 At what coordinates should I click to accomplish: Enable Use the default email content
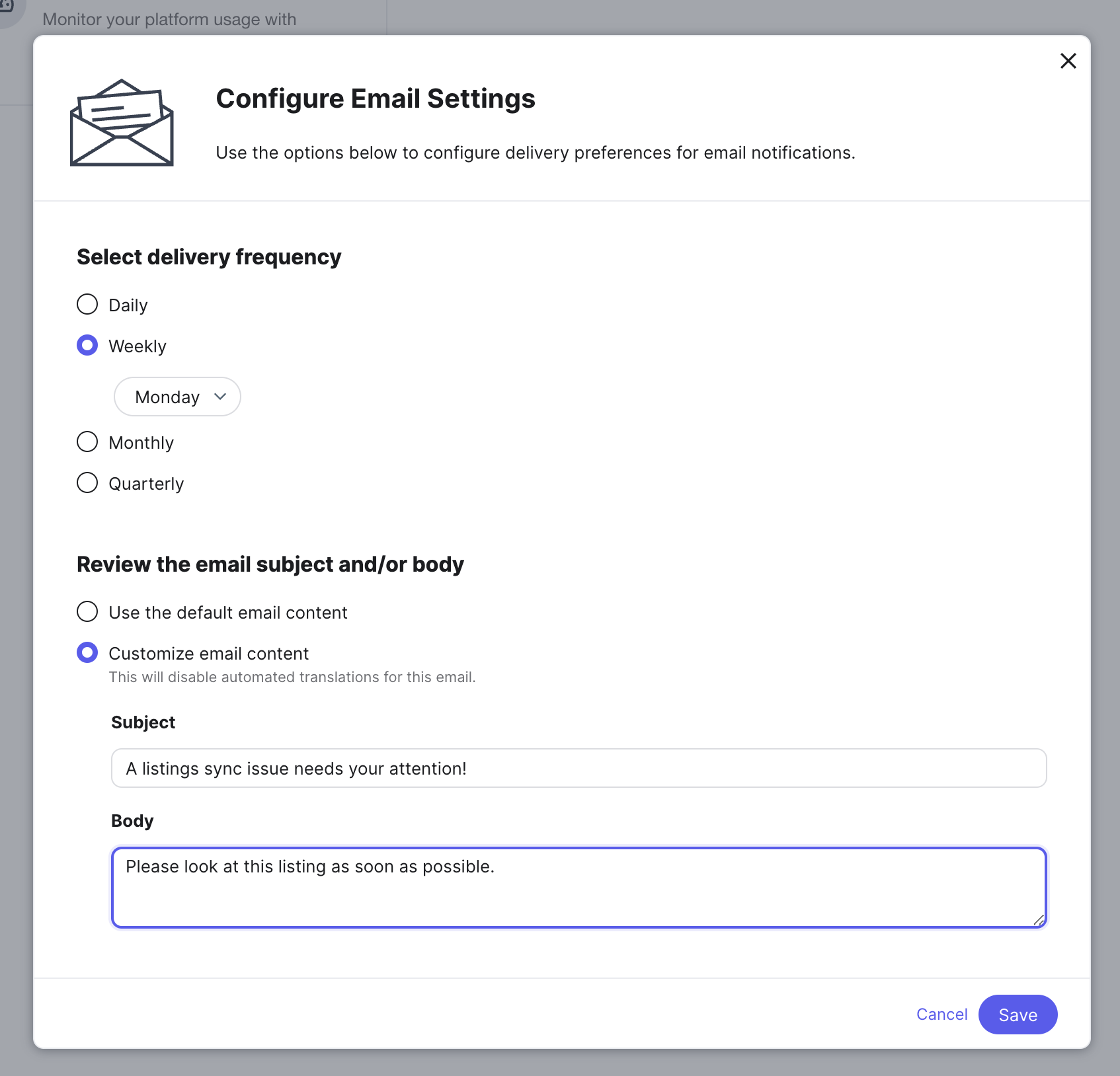click(87, 611)
